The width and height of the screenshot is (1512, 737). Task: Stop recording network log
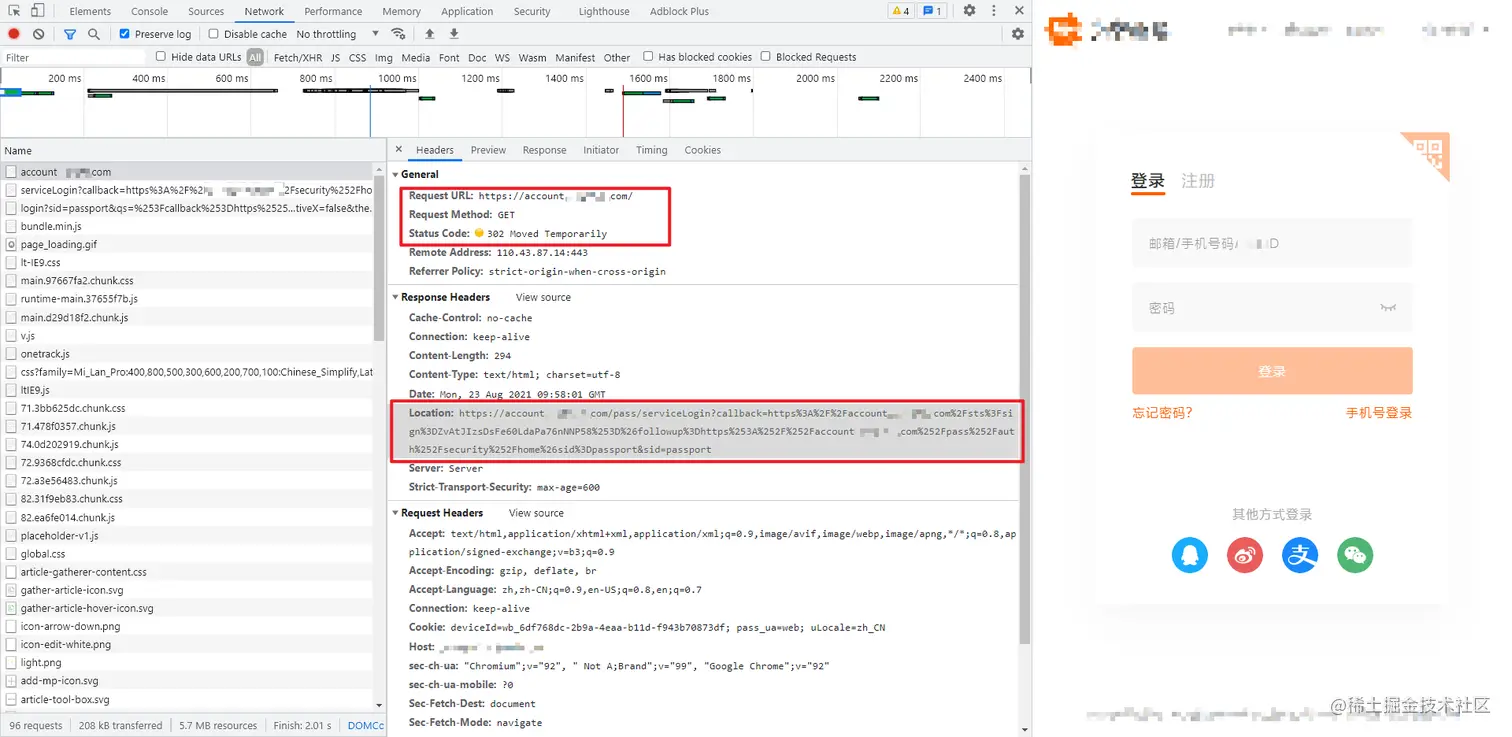click(14, 34)
